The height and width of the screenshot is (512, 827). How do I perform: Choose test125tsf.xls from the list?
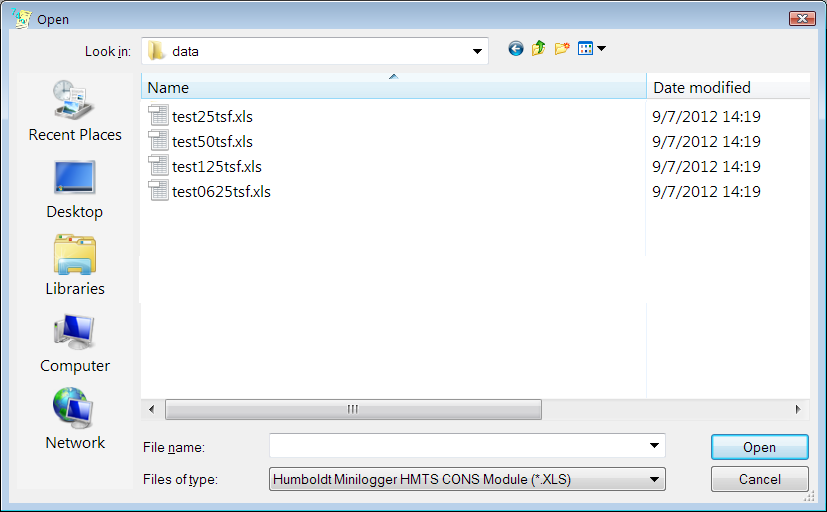(x=216, y=166)
